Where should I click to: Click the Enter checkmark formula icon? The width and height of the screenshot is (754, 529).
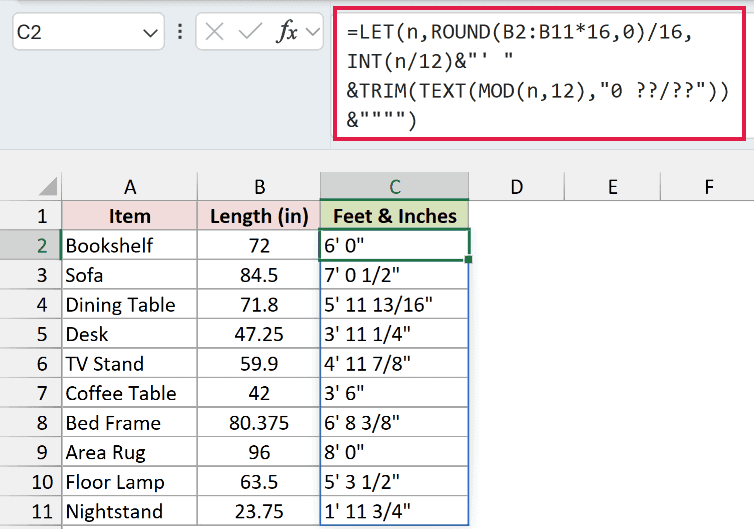250,32
